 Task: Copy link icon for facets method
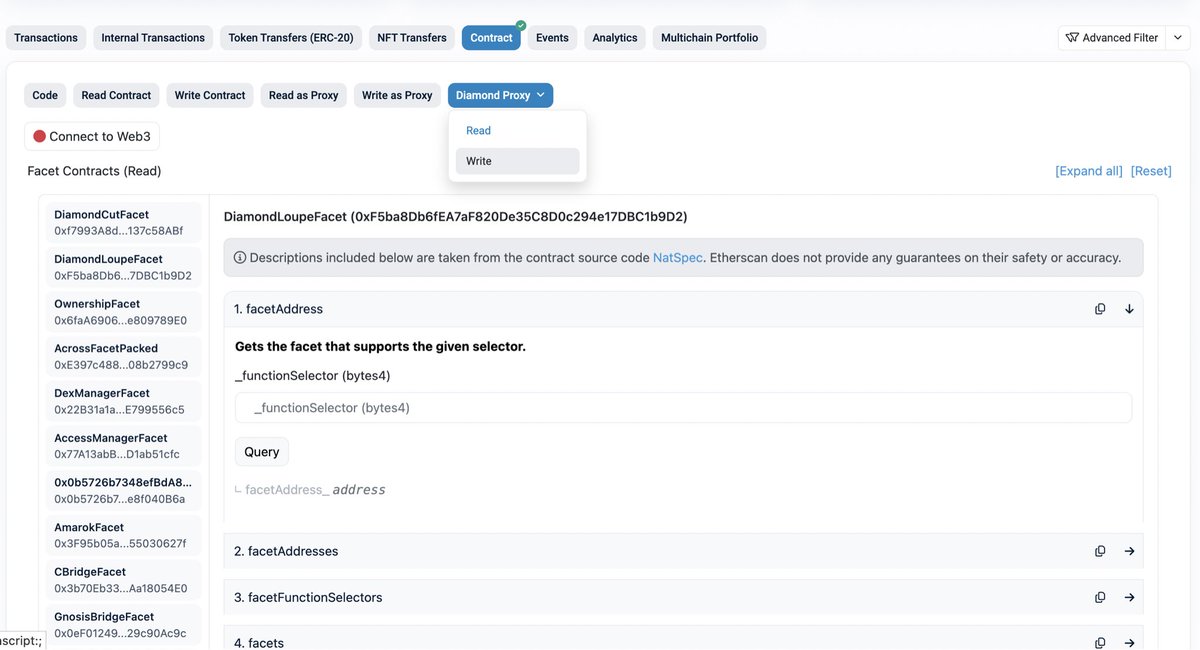click(1100, 643)
